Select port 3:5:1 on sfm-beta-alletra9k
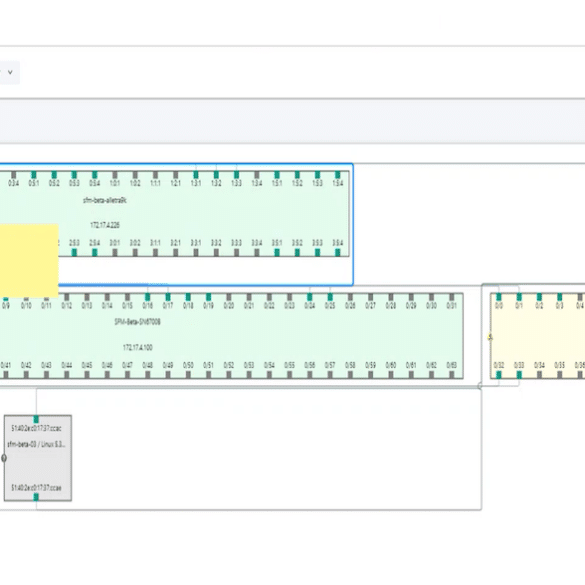 (277, 253)
